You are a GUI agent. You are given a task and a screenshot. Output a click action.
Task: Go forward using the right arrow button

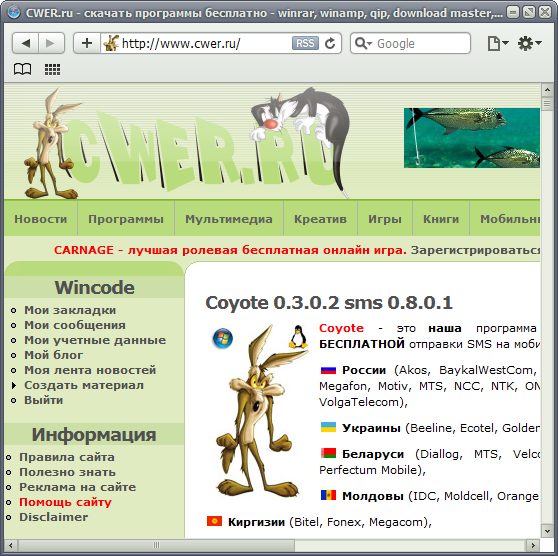coord(51,43)
